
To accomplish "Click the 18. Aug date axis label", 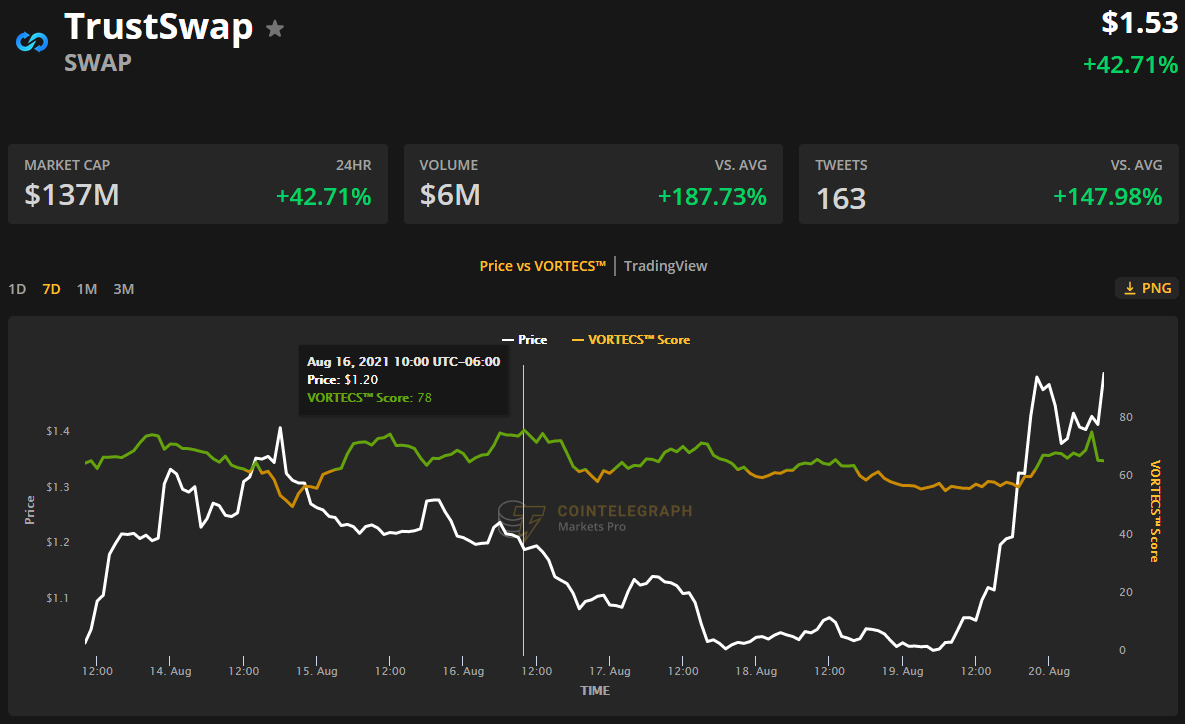I will tap(757, 671).
